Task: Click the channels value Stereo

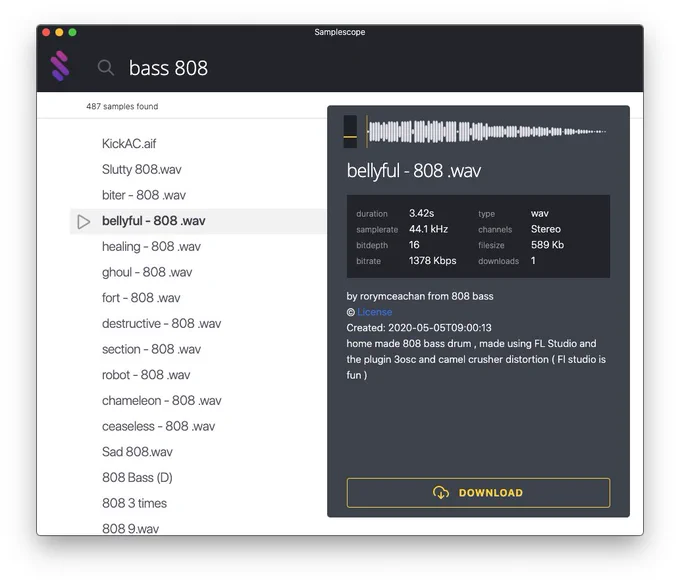Action: pyautogui.click(x=546, y=229)
